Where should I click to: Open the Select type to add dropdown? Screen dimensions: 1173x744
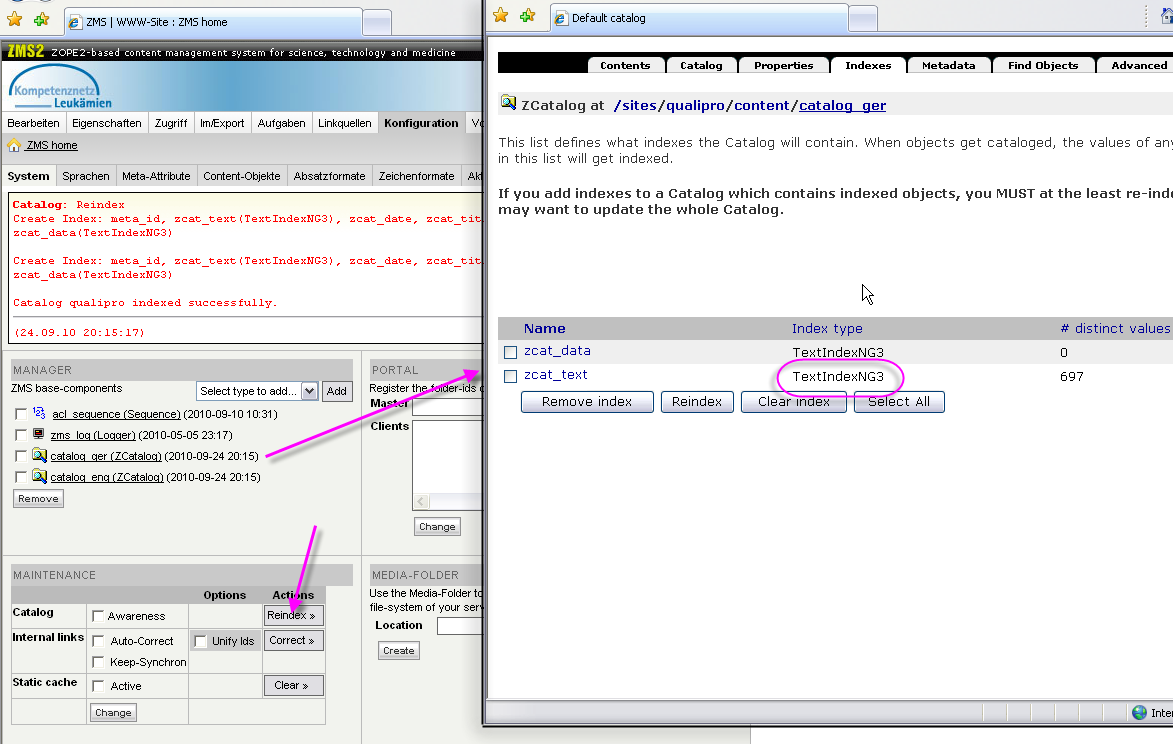click(x=257, y=391)
